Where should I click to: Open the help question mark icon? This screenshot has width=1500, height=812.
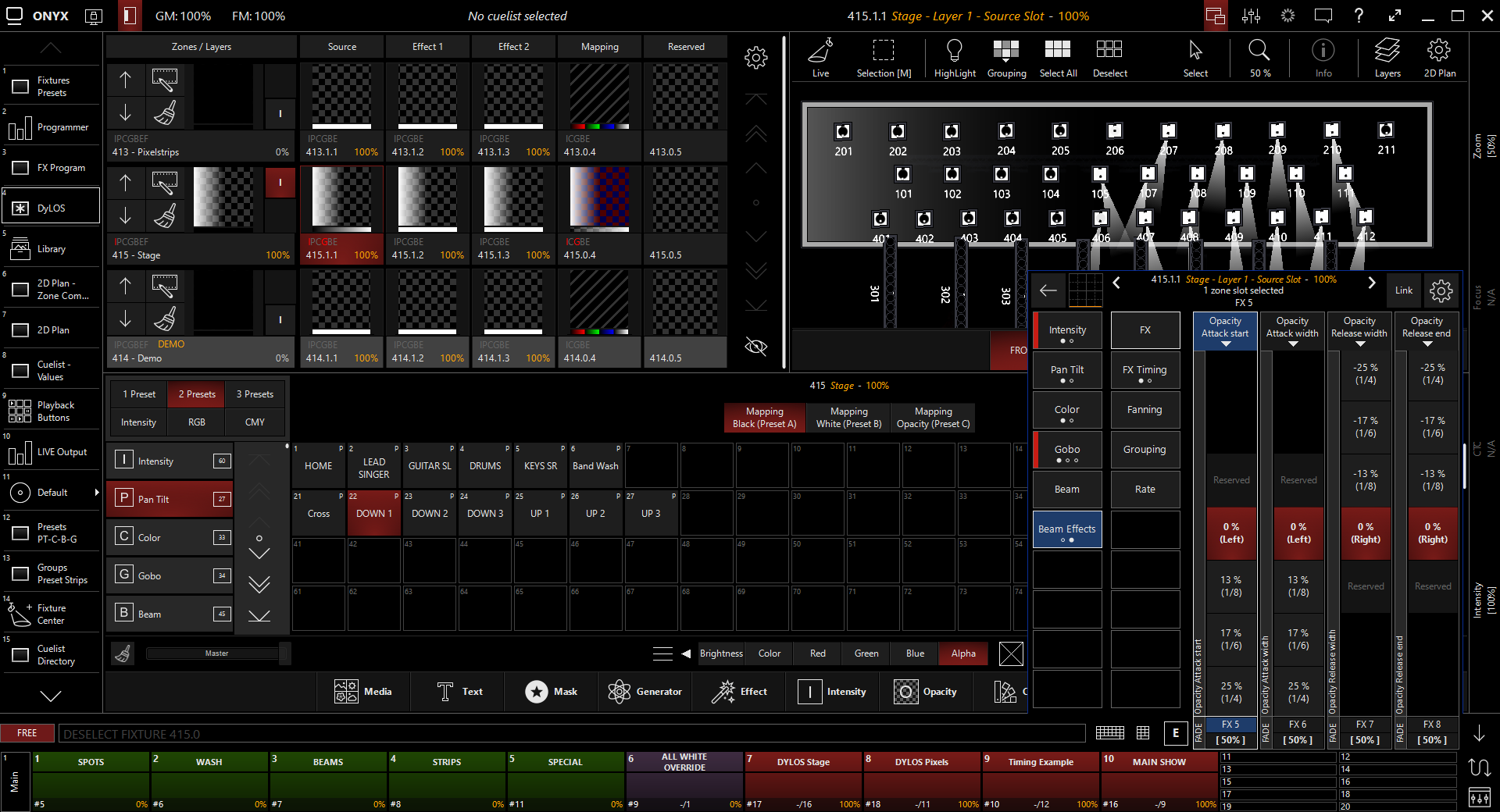tap(1359, 16)
